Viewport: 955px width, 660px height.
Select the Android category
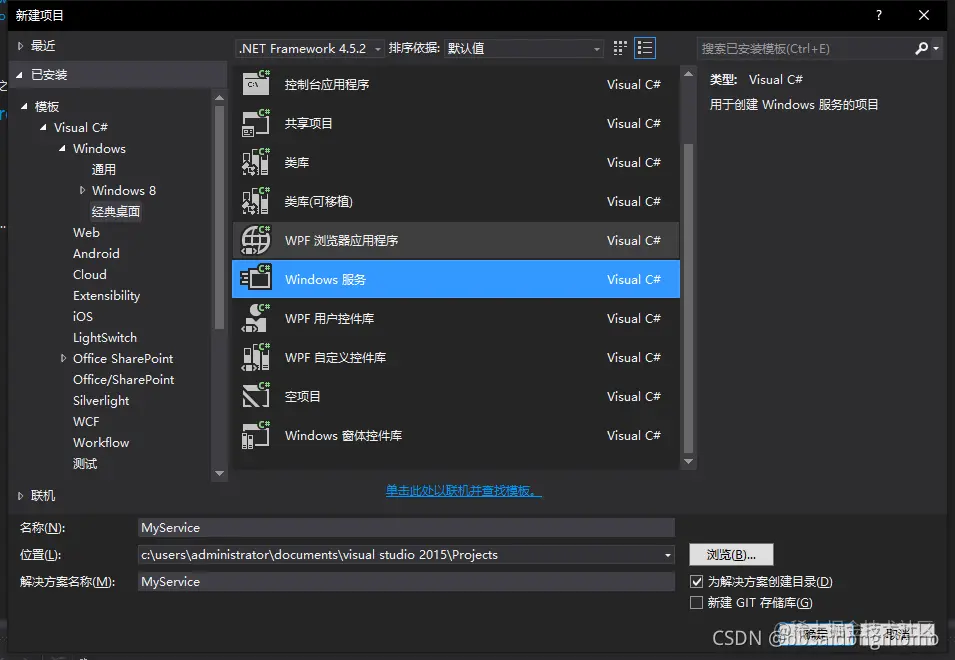point(96,253)
